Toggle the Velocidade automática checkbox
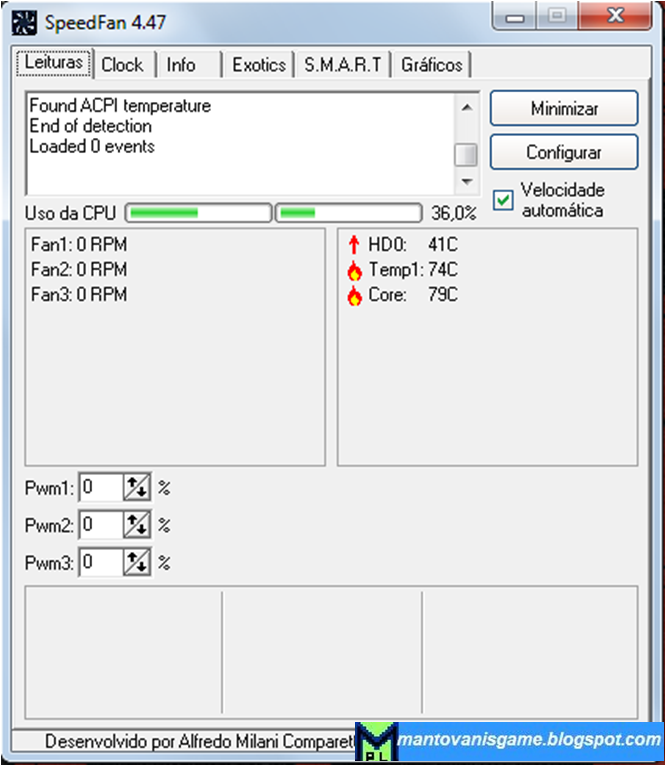The height and width of the screenshot is (766, 666). click(x=503, y=200)
